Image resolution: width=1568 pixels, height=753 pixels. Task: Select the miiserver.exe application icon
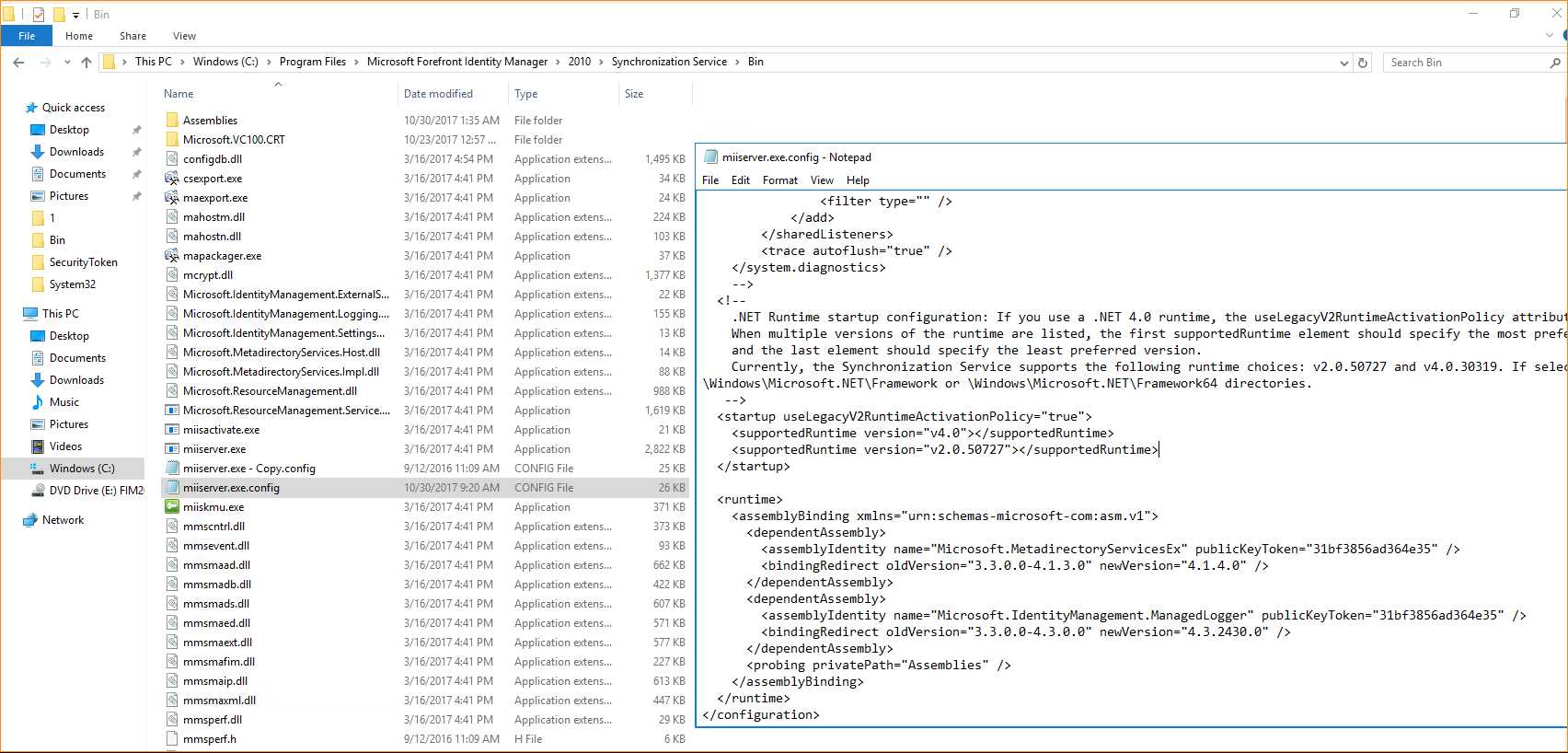[171, 449]
